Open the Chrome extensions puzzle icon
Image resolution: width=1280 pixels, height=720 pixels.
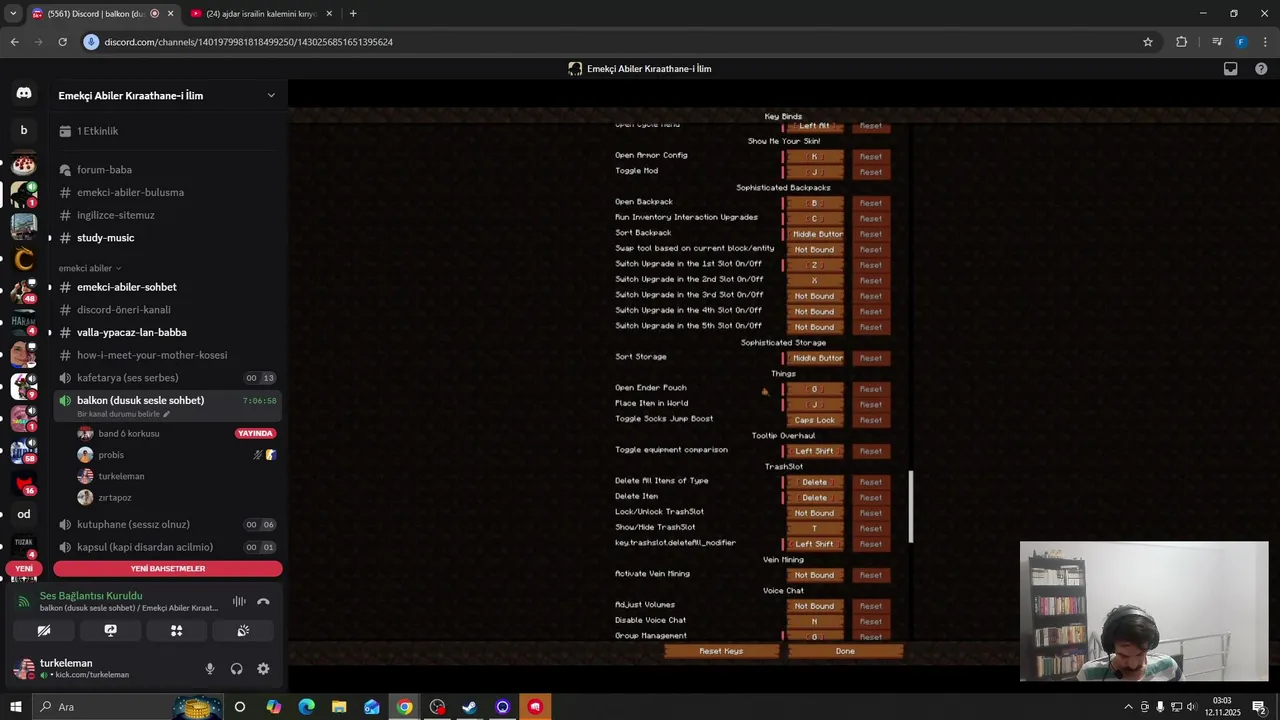pos(1182,42)
